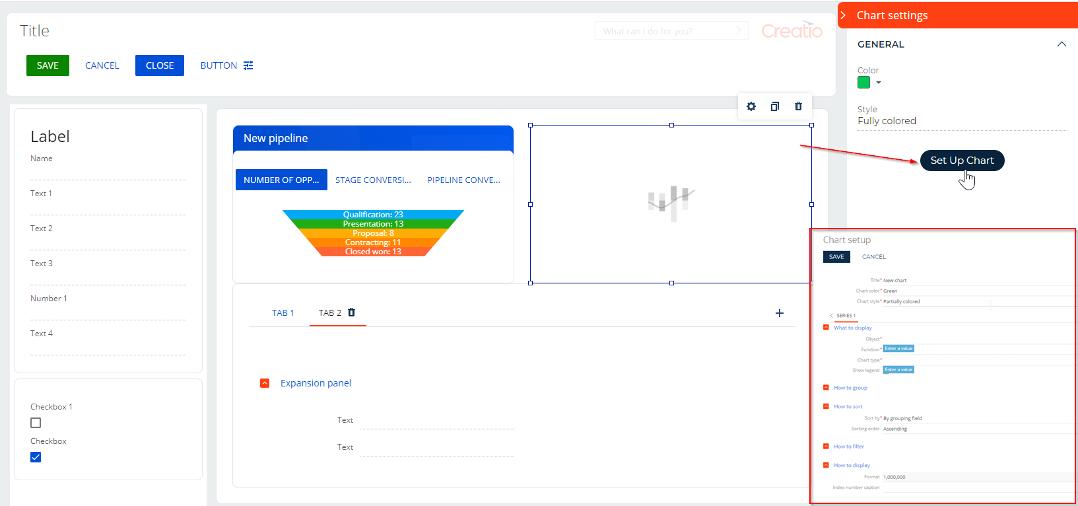
Task: Click the Creatio logo
Action: (791, 31)
